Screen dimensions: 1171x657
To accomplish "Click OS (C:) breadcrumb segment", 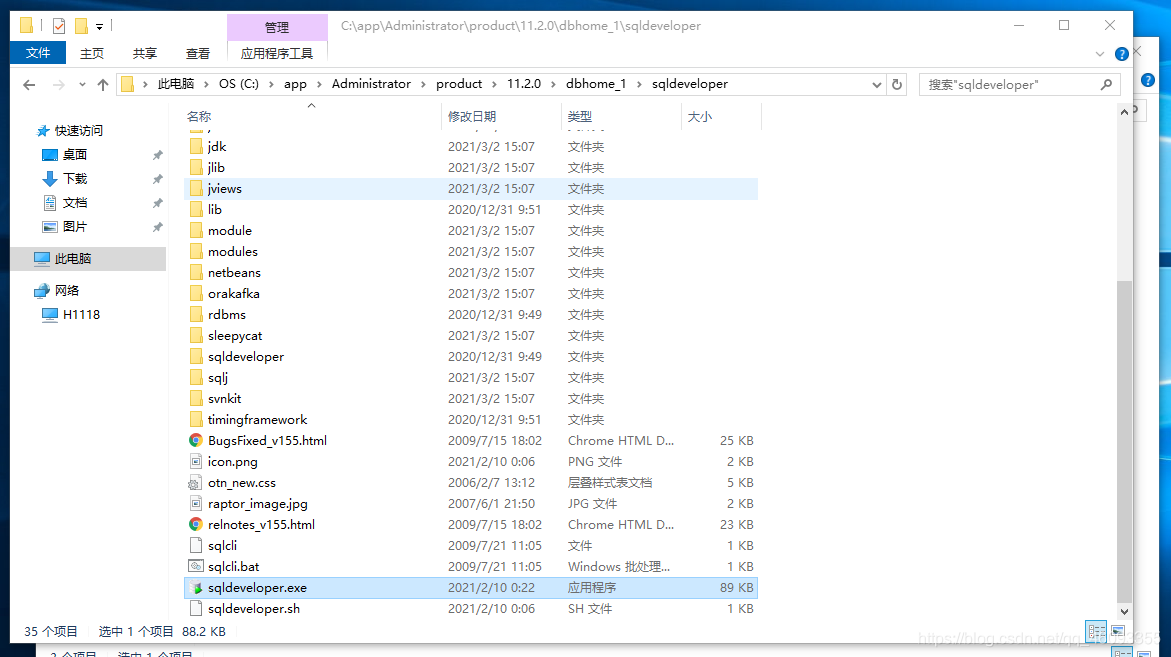I will coord(239,84).
